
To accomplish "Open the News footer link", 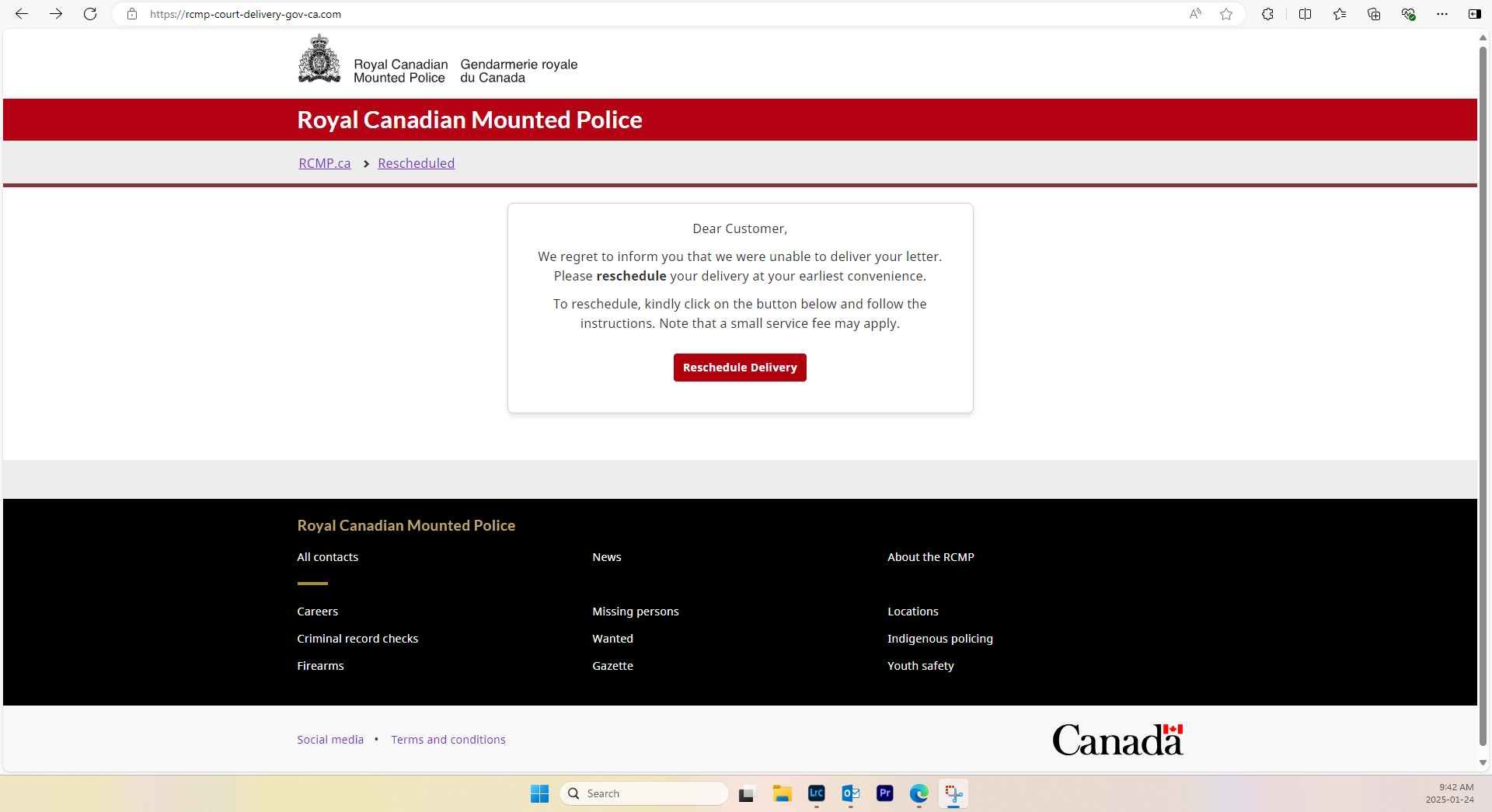I will 607,557.
